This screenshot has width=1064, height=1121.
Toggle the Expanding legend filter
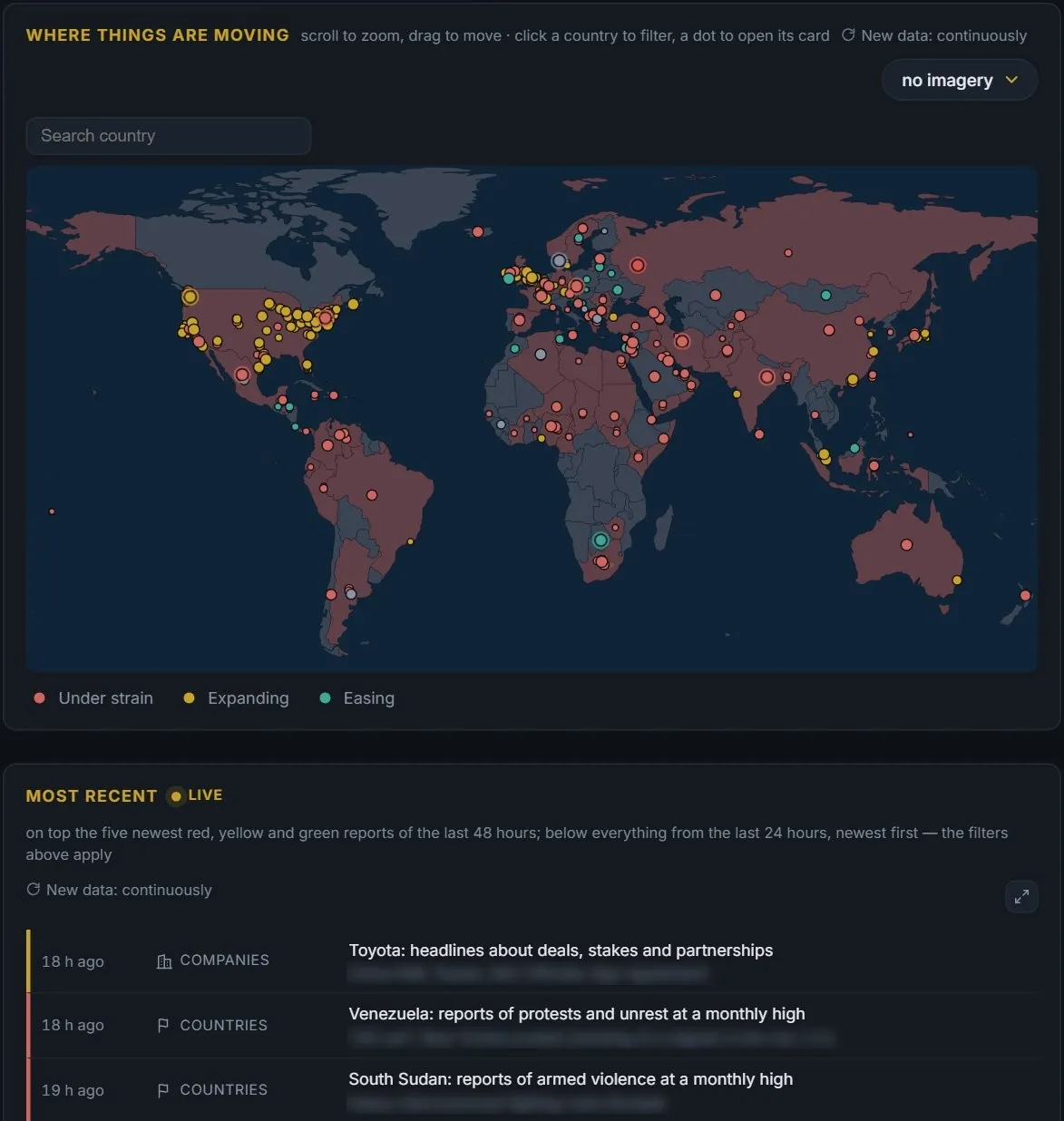tap(236, 698)
